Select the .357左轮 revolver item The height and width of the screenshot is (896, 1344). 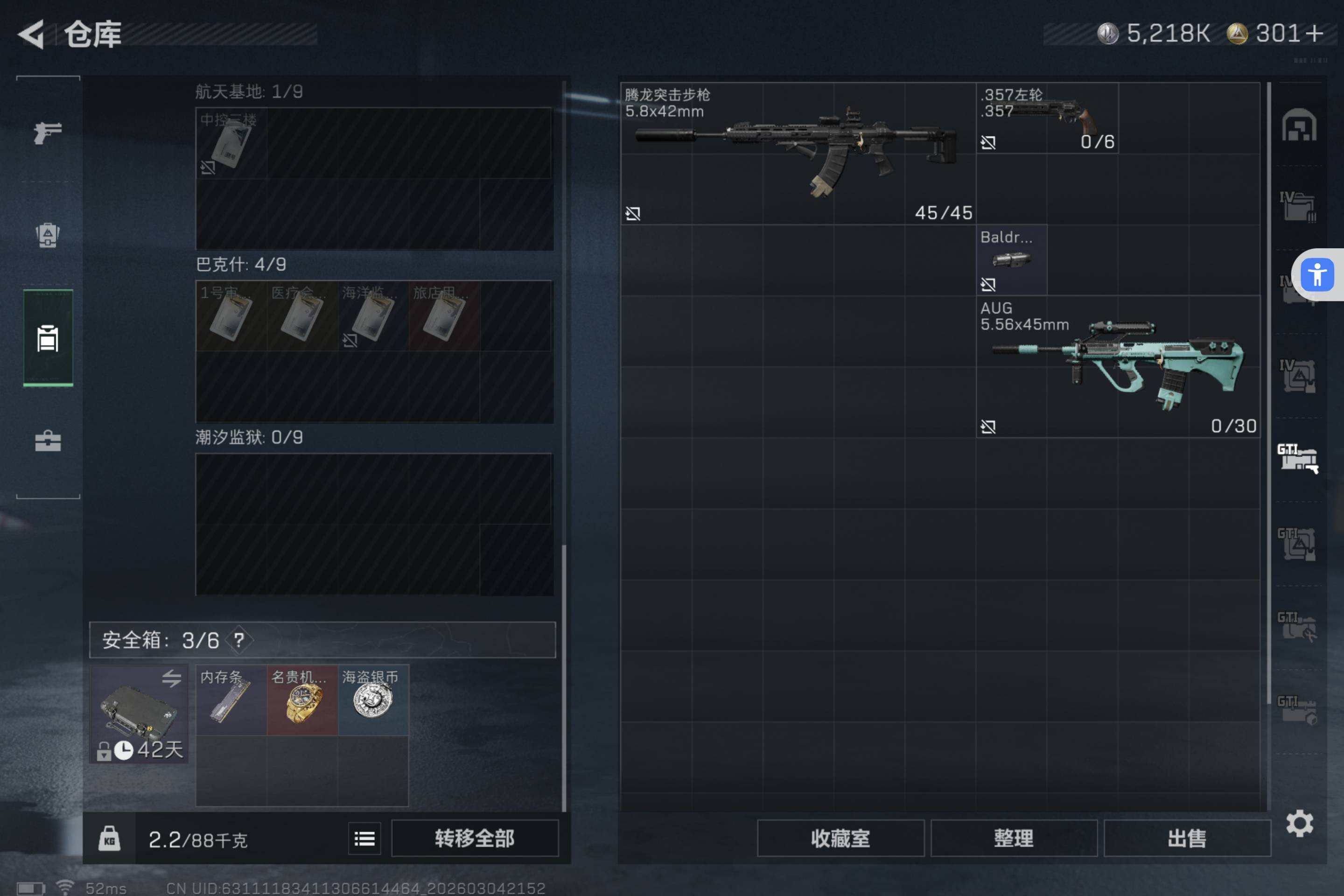pos(1047,118)
